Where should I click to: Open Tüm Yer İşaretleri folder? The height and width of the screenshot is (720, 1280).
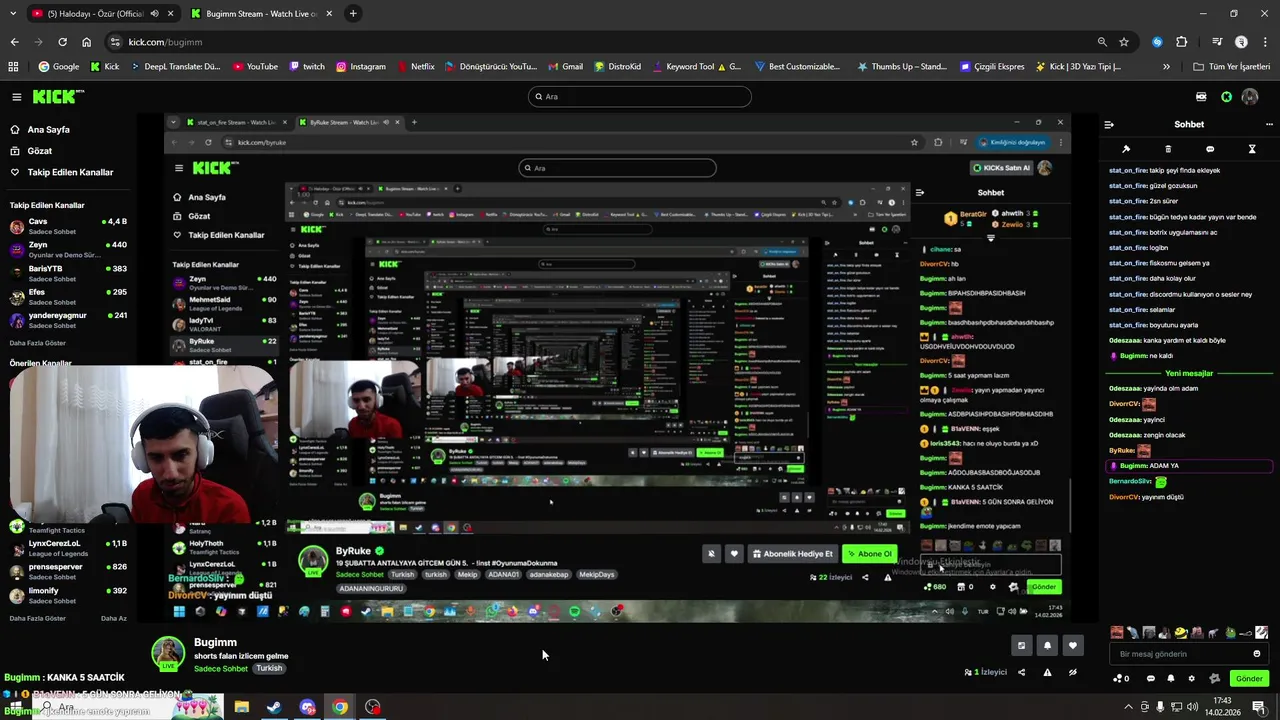click(x=1232, y=67)
